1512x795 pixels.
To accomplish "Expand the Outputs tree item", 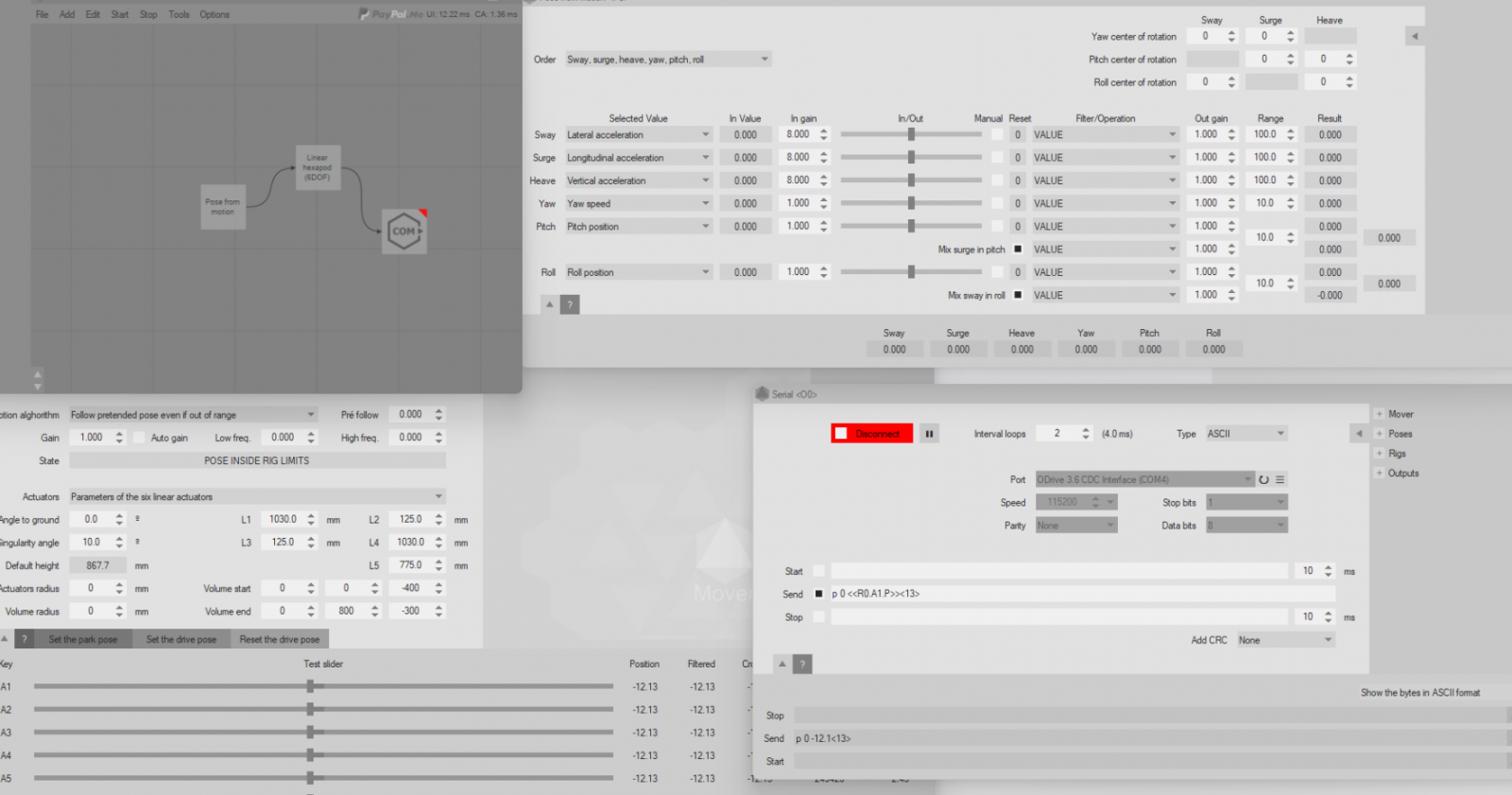I will (x=1380, y=473).
